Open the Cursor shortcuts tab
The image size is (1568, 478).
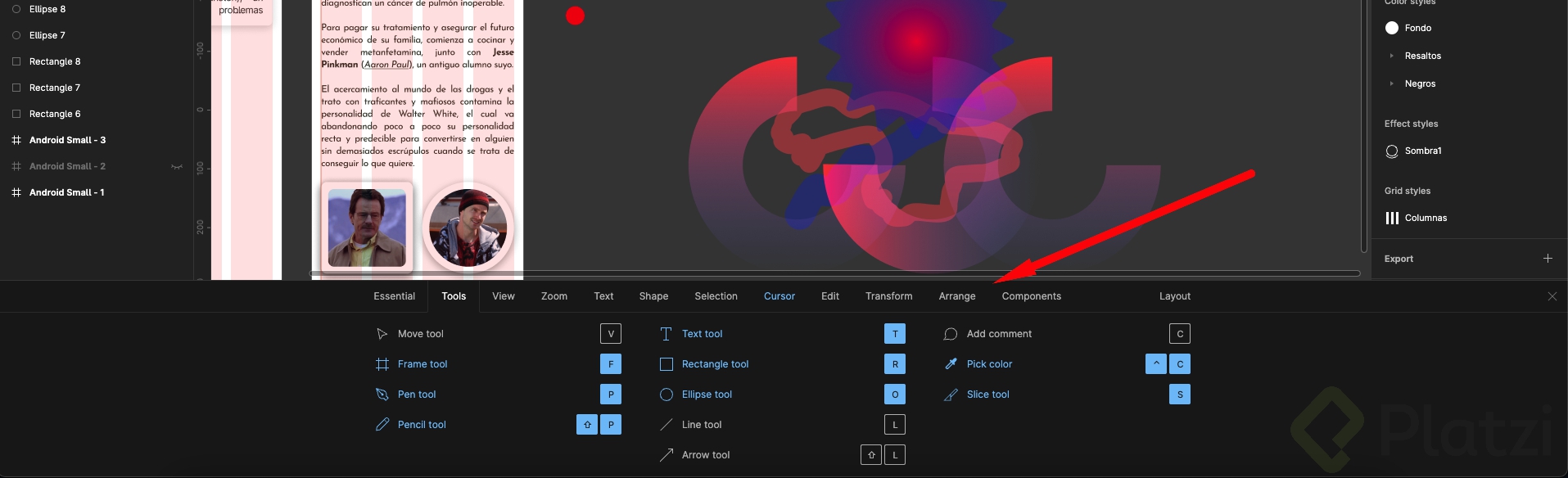pyautogui.click(x=779, y=296)
